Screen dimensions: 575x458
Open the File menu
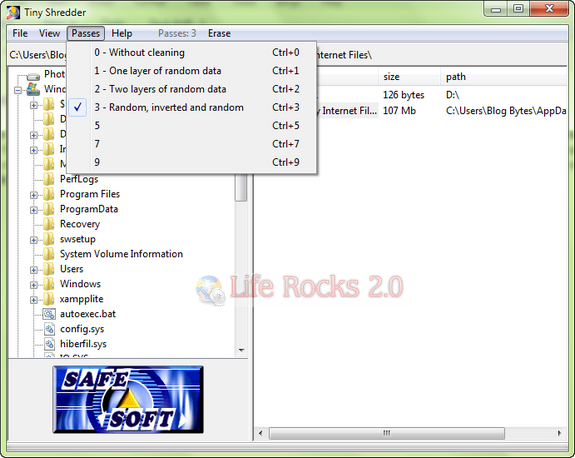coord(20,33)
